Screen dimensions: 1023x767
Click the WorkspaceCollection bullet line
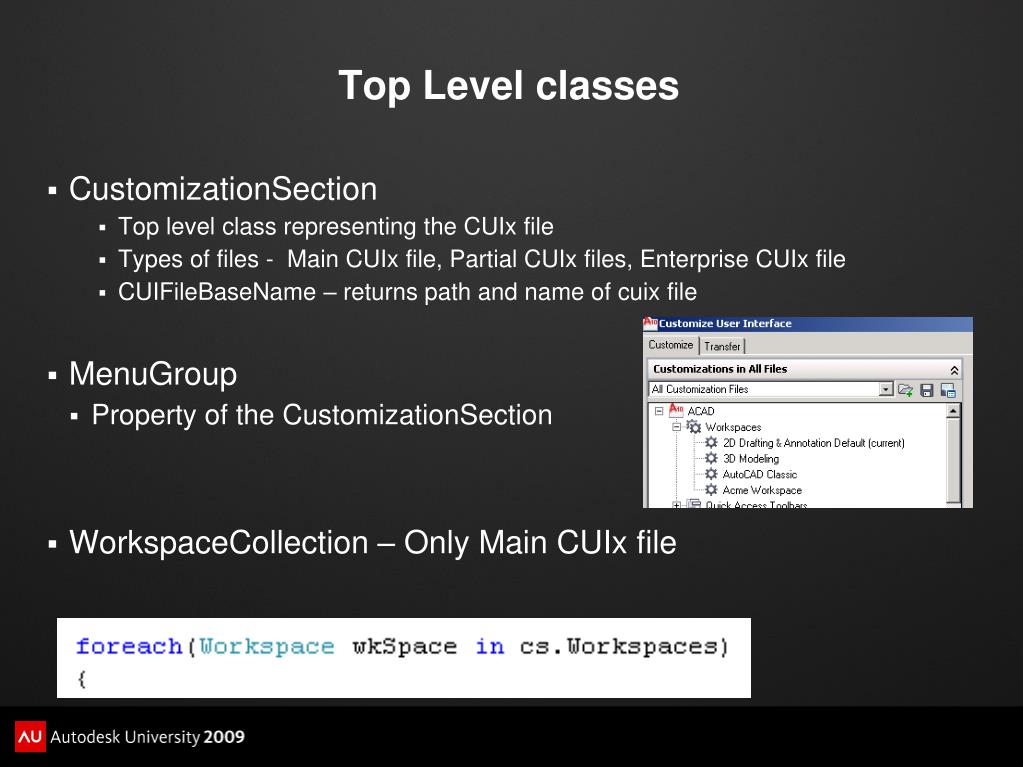373,543
